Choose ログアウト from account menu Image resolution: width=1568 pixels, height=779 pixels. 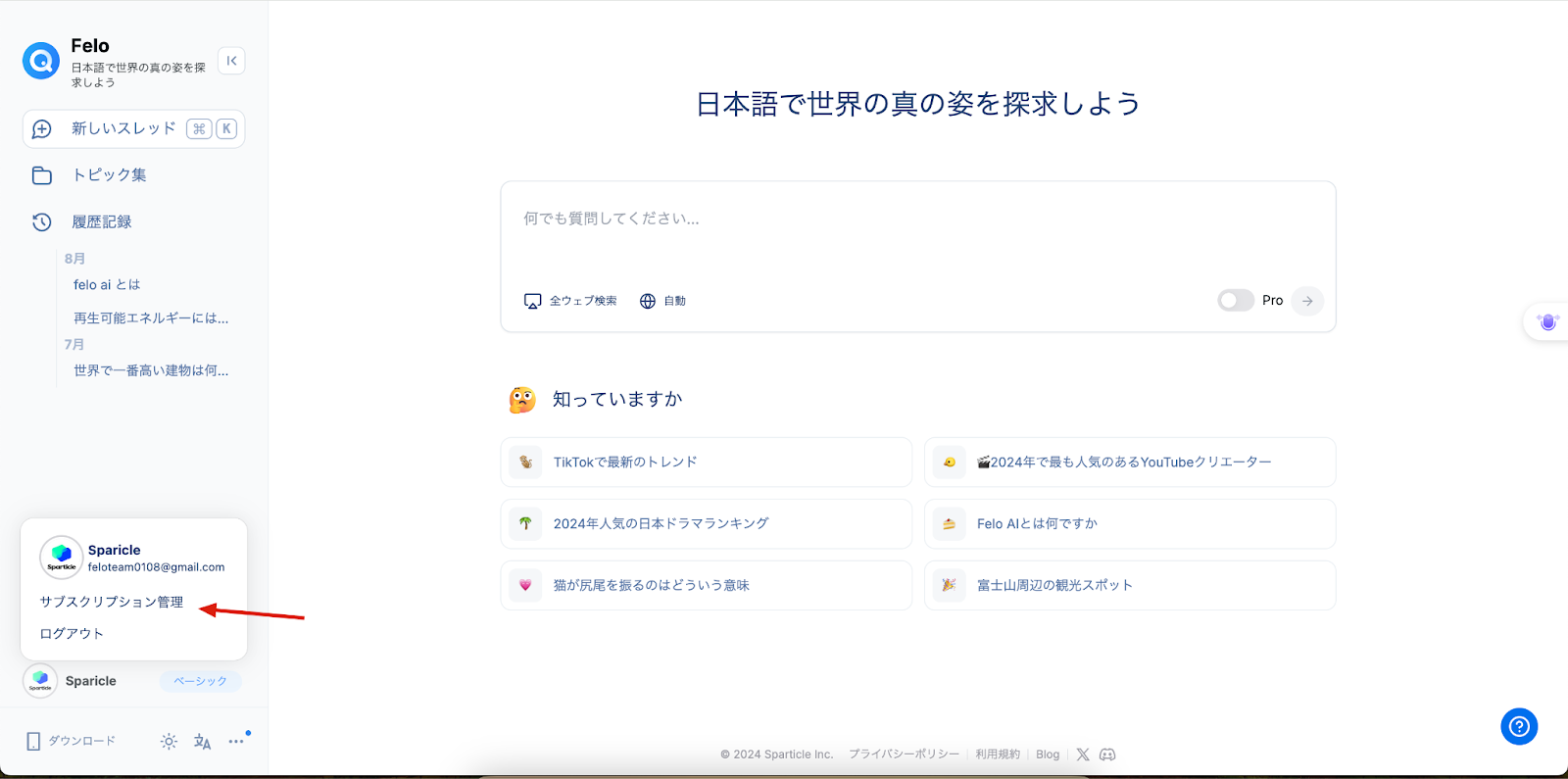(72, 633)
